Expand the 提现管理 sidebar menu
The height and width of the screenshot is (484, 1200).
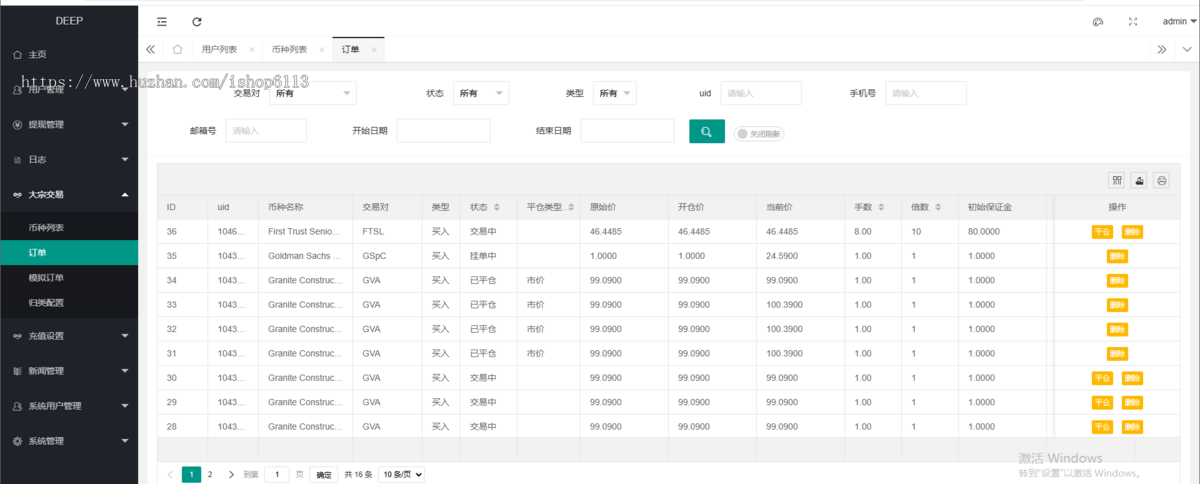click(69, 124)
